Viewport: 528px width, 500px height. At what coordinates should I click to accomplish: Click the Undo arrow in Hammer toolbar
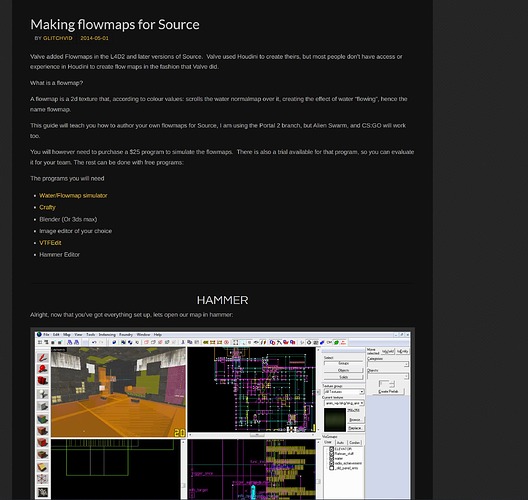tap(94, 342)
